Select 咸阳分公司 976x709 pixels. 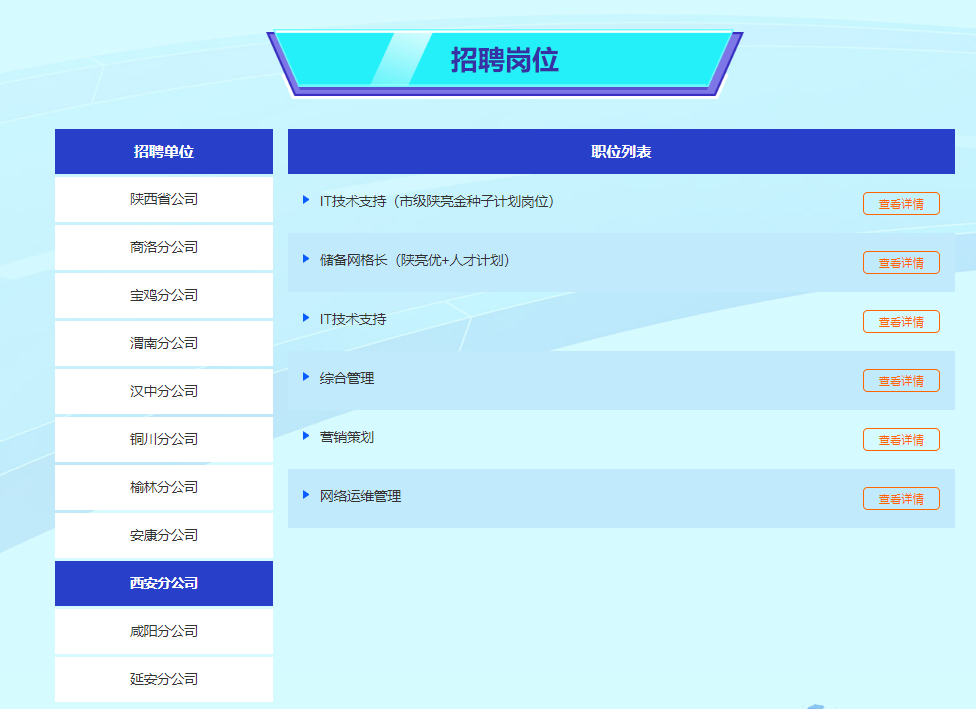(164, 631)
